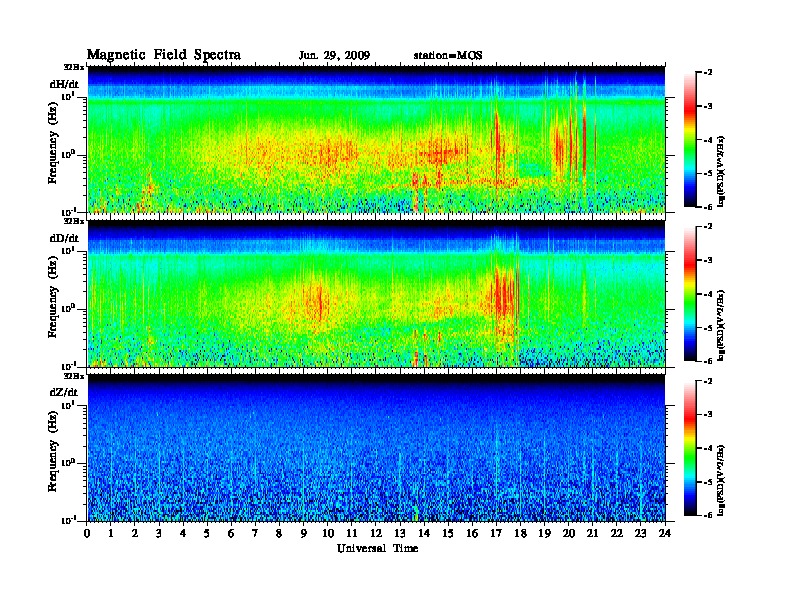The height and width of the screenshot is (612, 792).
Task: Click the 10^-1 frequency tick of dZ/dt panel
Action: point(68,520)
